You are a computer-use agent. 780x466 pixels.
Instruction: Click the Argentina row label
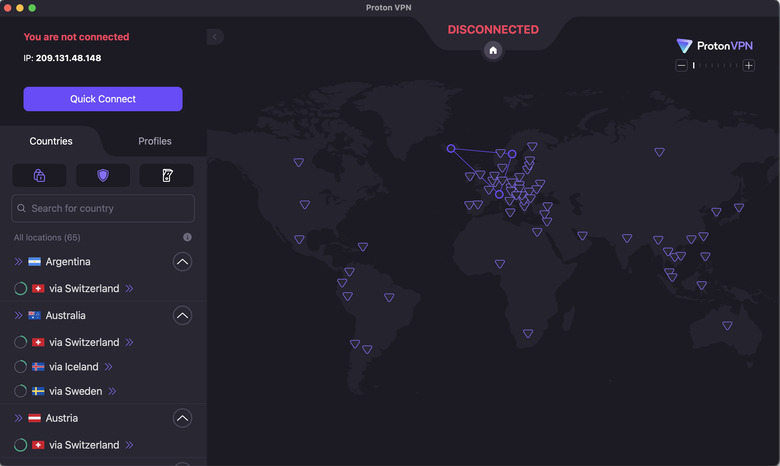tap(68, 262)
